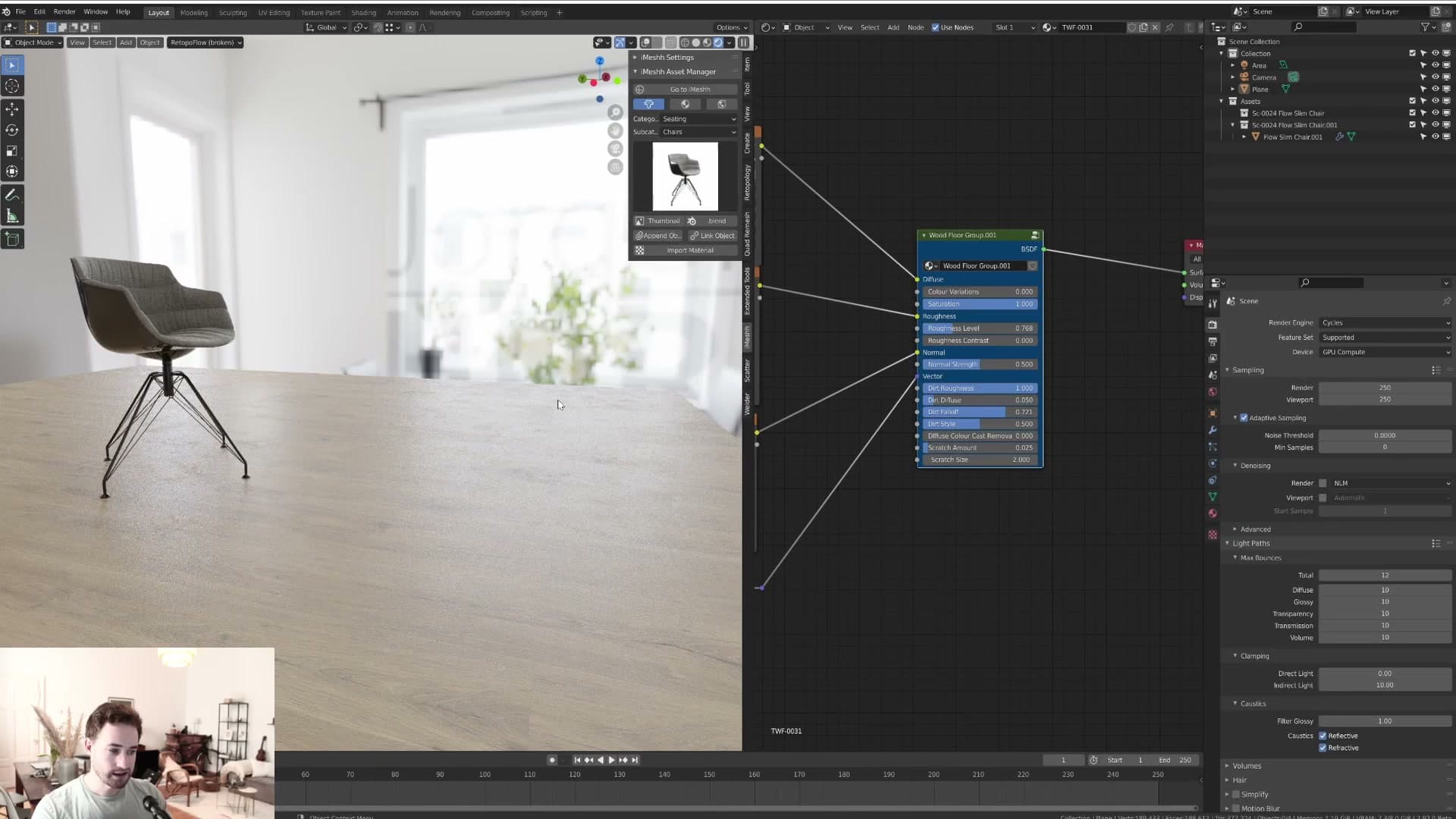Open the Render menu
This screenshot has width=1456, height=819.
click(x=64, y=12)
